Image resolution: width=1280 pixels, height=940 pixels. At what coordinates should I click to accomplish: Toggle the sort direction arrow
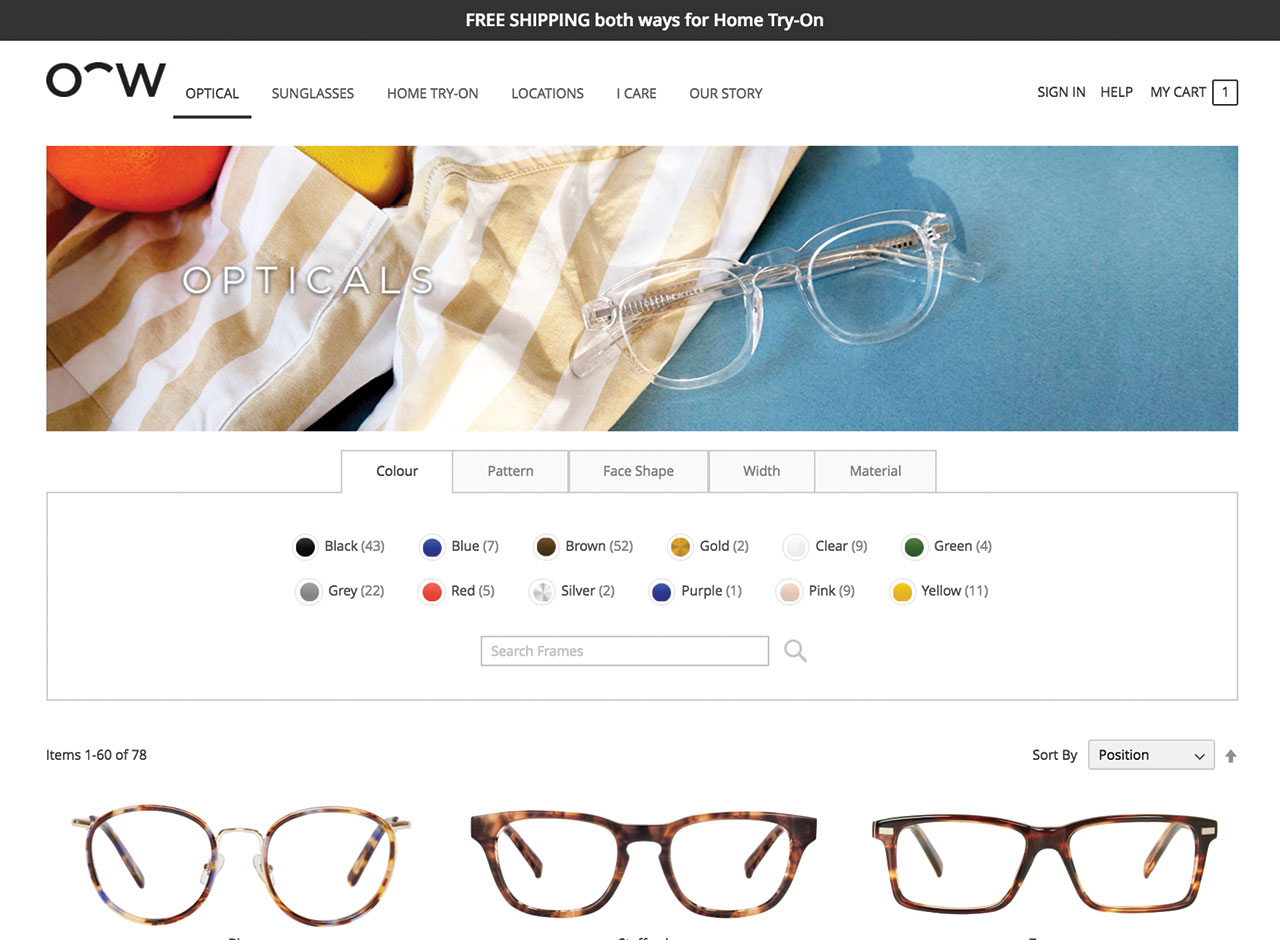coord(1231,756)
